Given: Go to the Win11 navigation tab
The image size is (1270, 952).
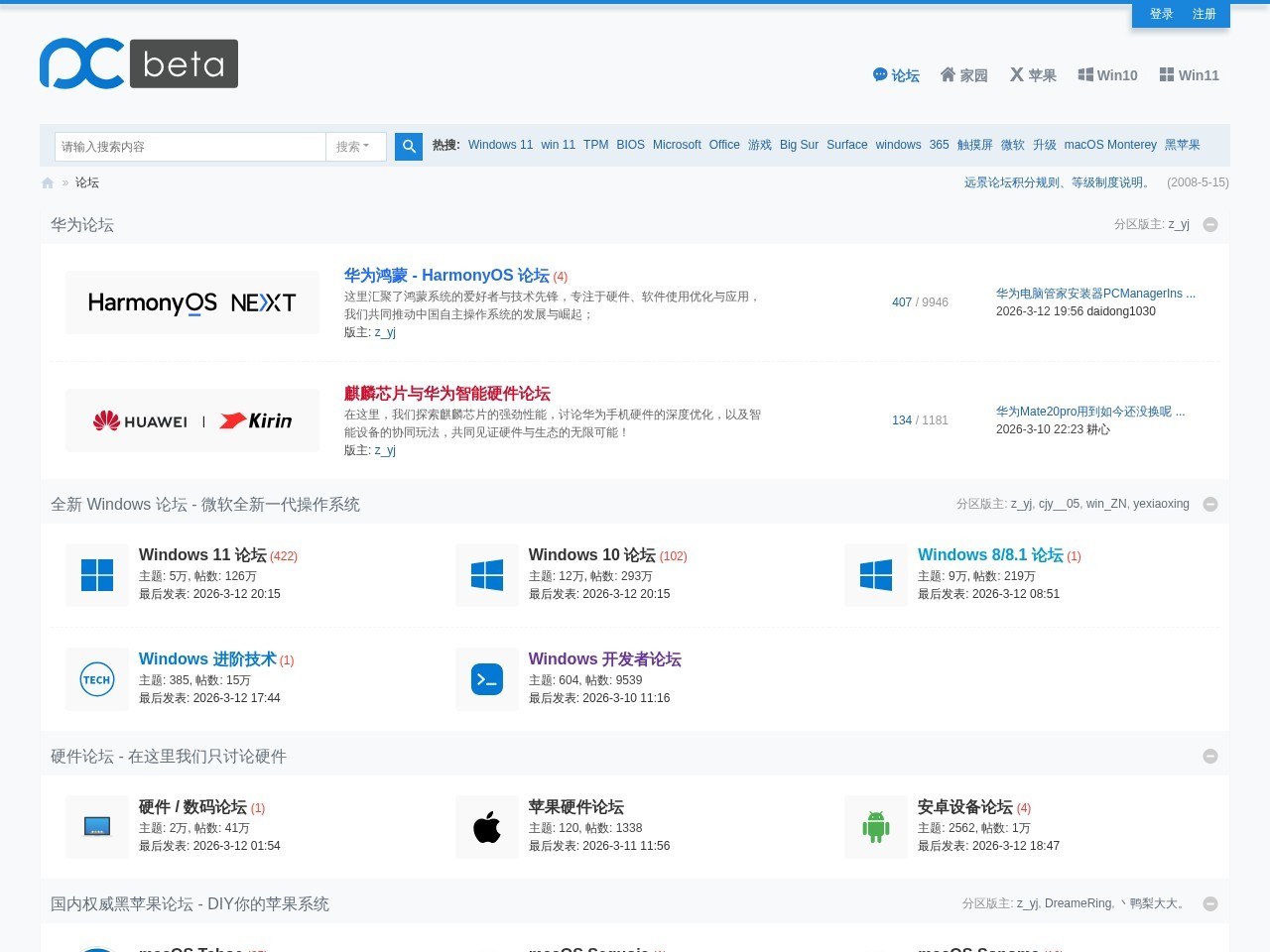Looking at the screenshot, I should coord(1189,75).
